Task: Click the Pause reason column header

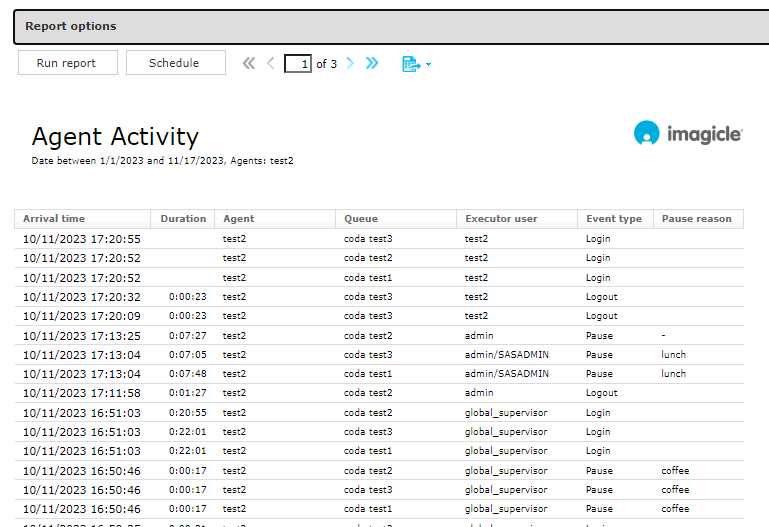Action: [x=696, y=219]
